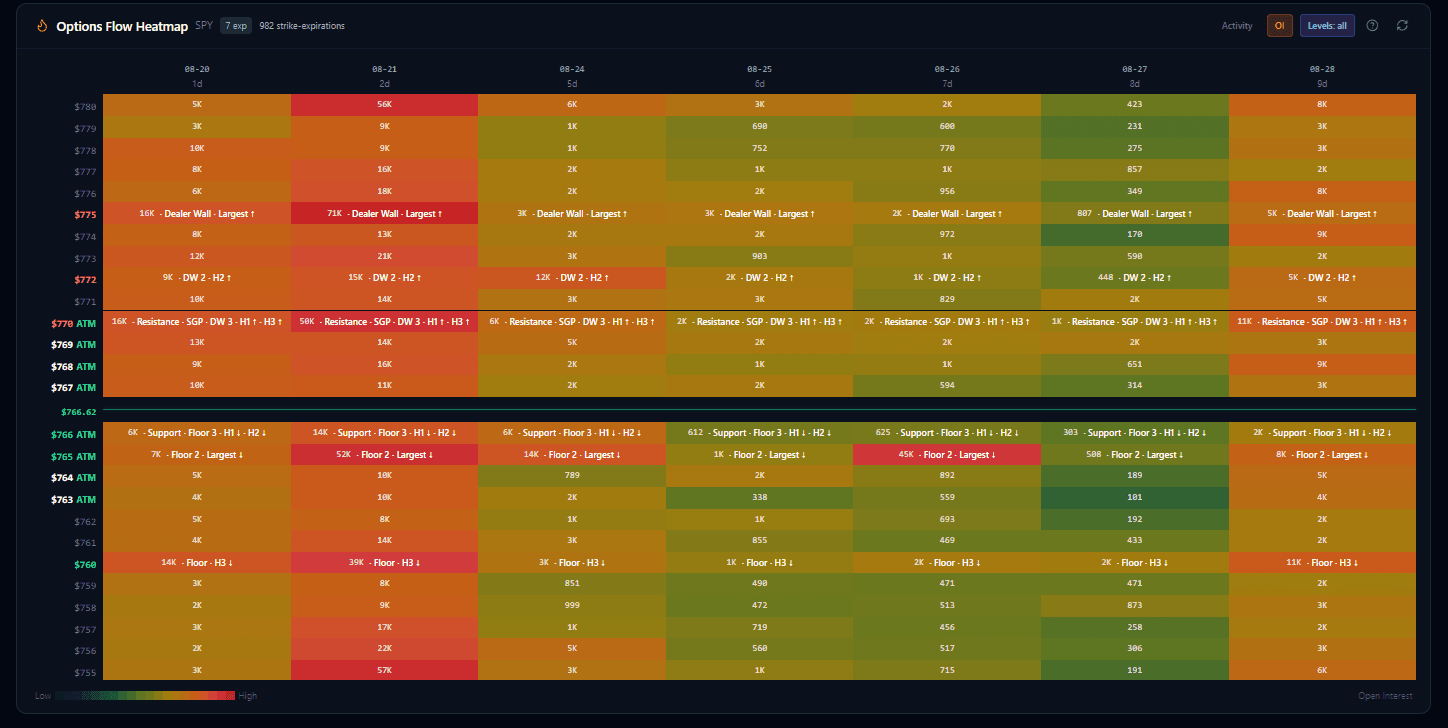This screenshot has height=728, width=1448.
Task: Click the 423 heatmap cell
Action: point(1134,104)
